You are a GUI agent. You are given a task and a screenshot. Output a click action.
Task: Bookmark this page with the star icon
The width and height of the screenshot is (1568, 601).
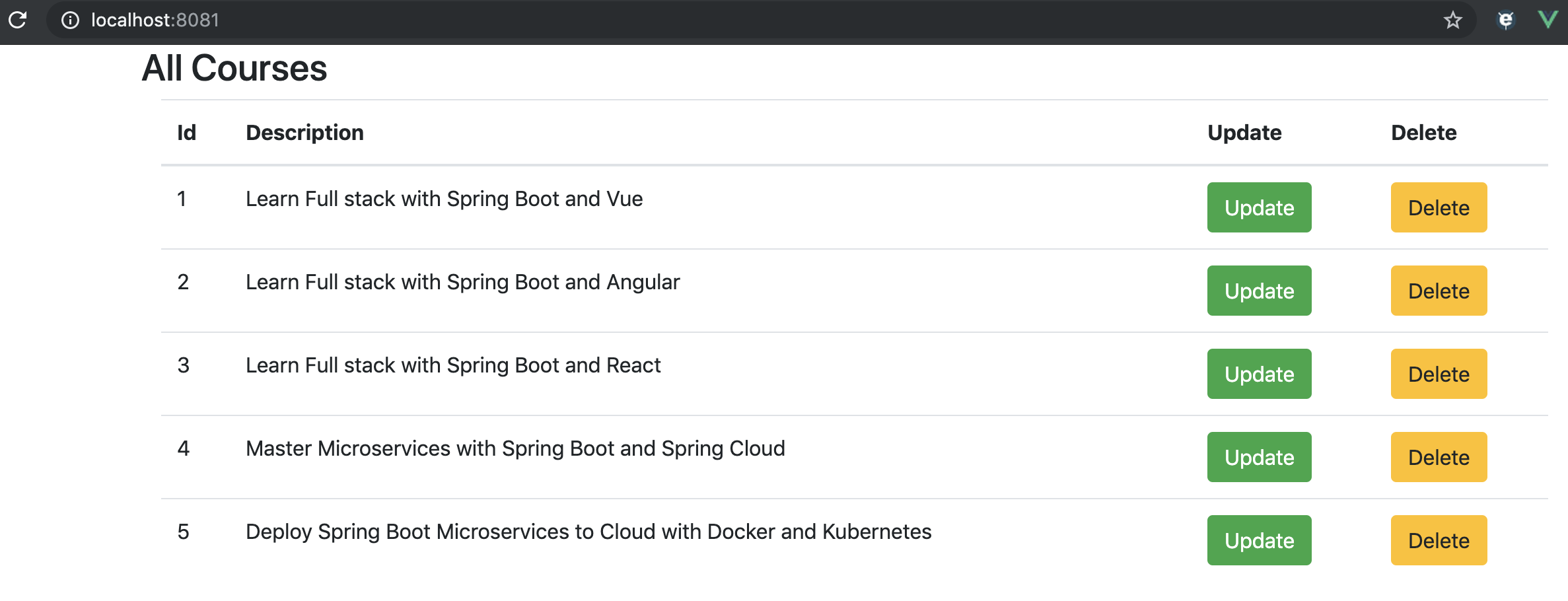click(1452, 20)
